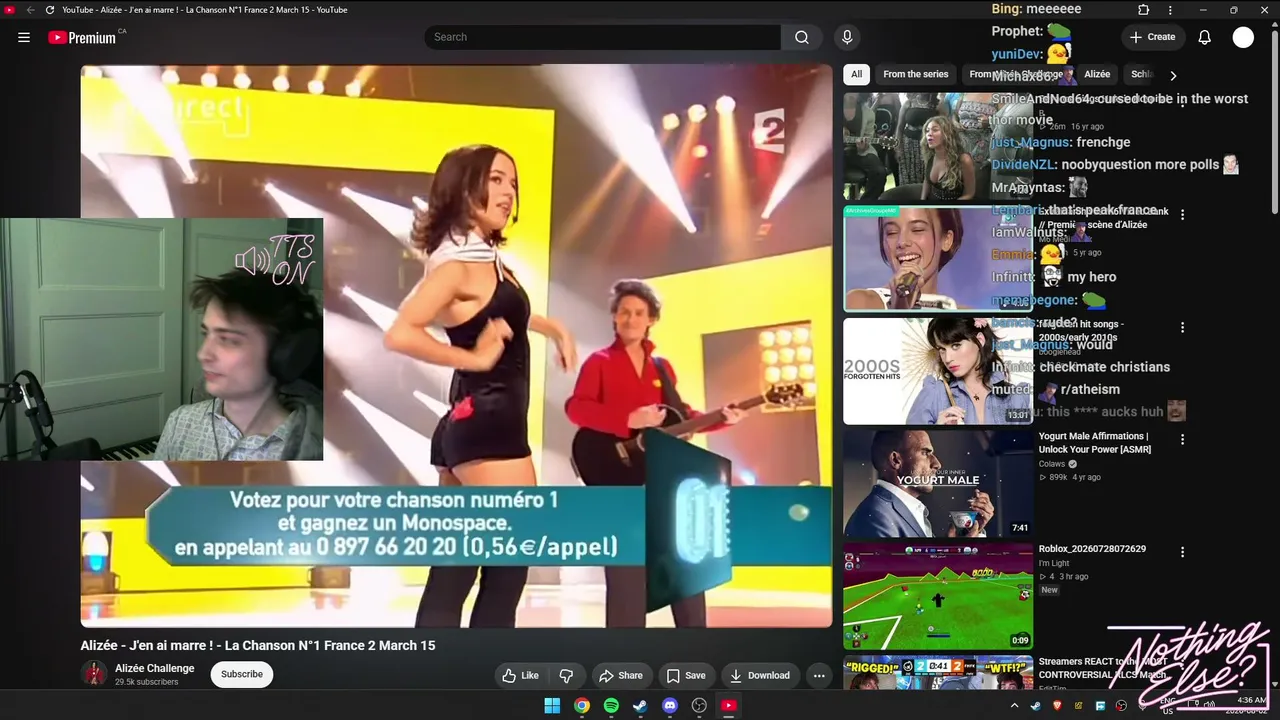The width and height of the screenshot is (1280, 720).
Task: Select the From the series chip
Action: [915, 74]
